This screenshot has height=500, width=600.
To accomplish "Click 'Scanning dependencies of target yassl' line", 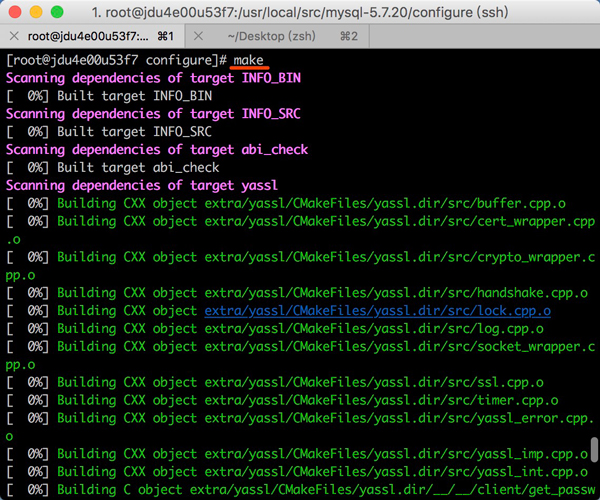I will pyautogui.click(x=142, y=186).
